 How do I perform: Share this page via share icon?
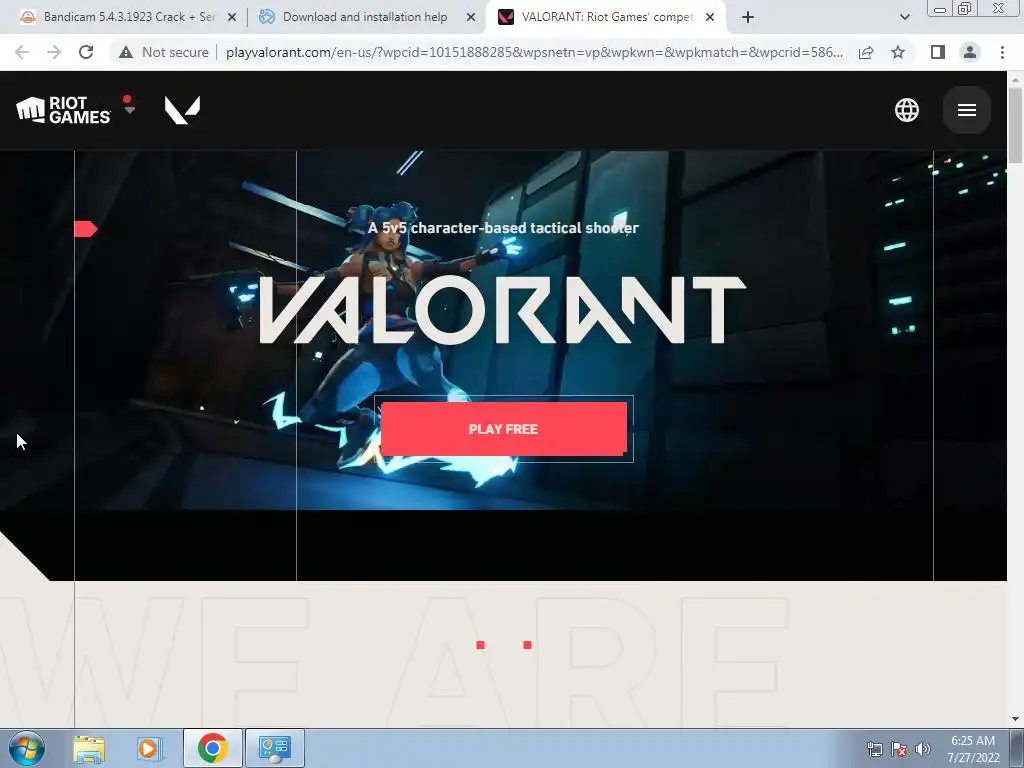[x=866, y=52]
